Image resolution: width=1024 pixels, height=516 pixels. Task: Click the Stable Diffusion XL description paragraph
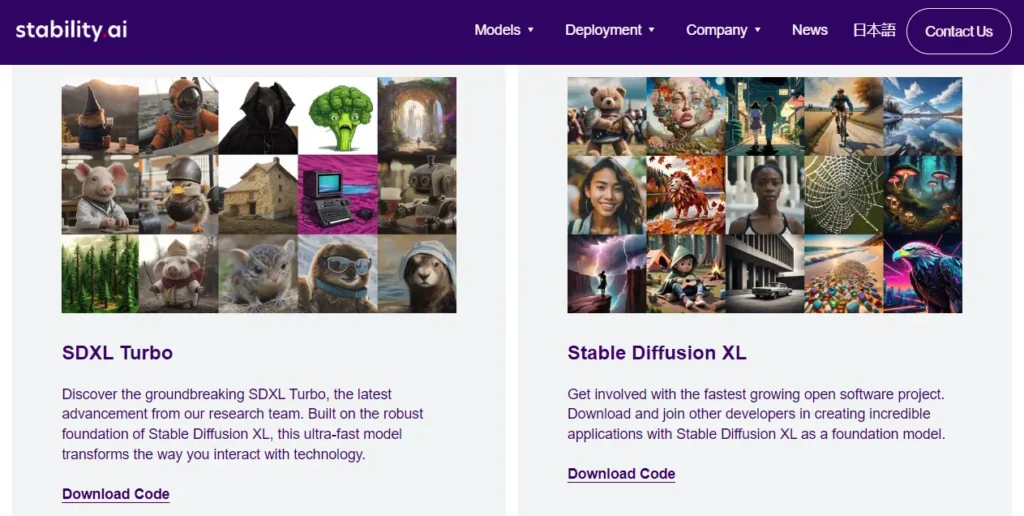[x=756, y=414]
